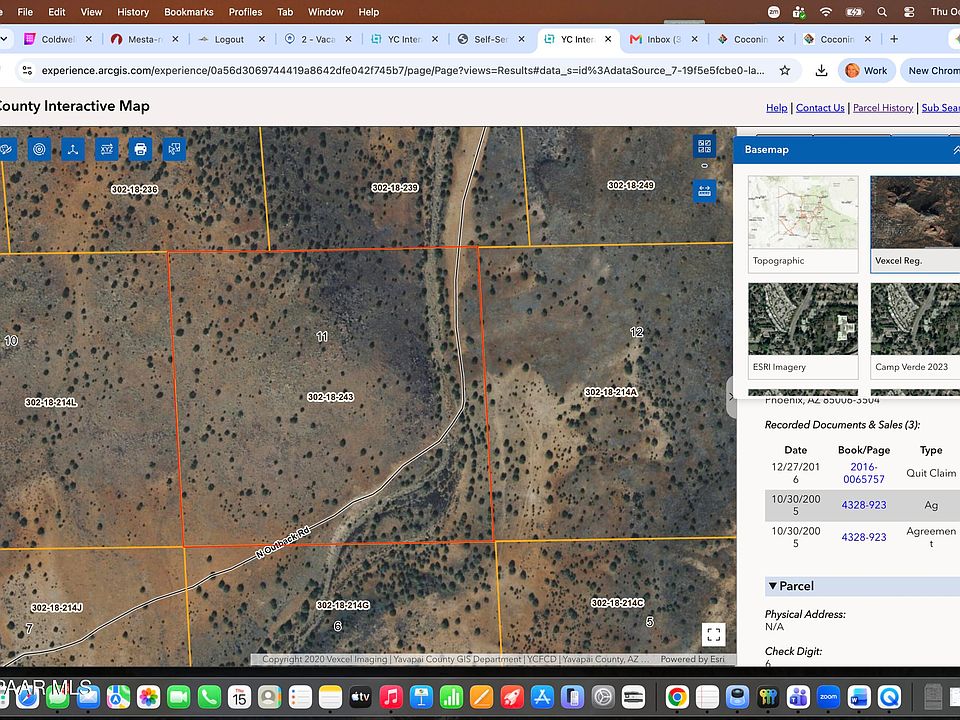
Task: Open FaceTime from the Dock
Action: pyautogui.click(x=178, y=697)
